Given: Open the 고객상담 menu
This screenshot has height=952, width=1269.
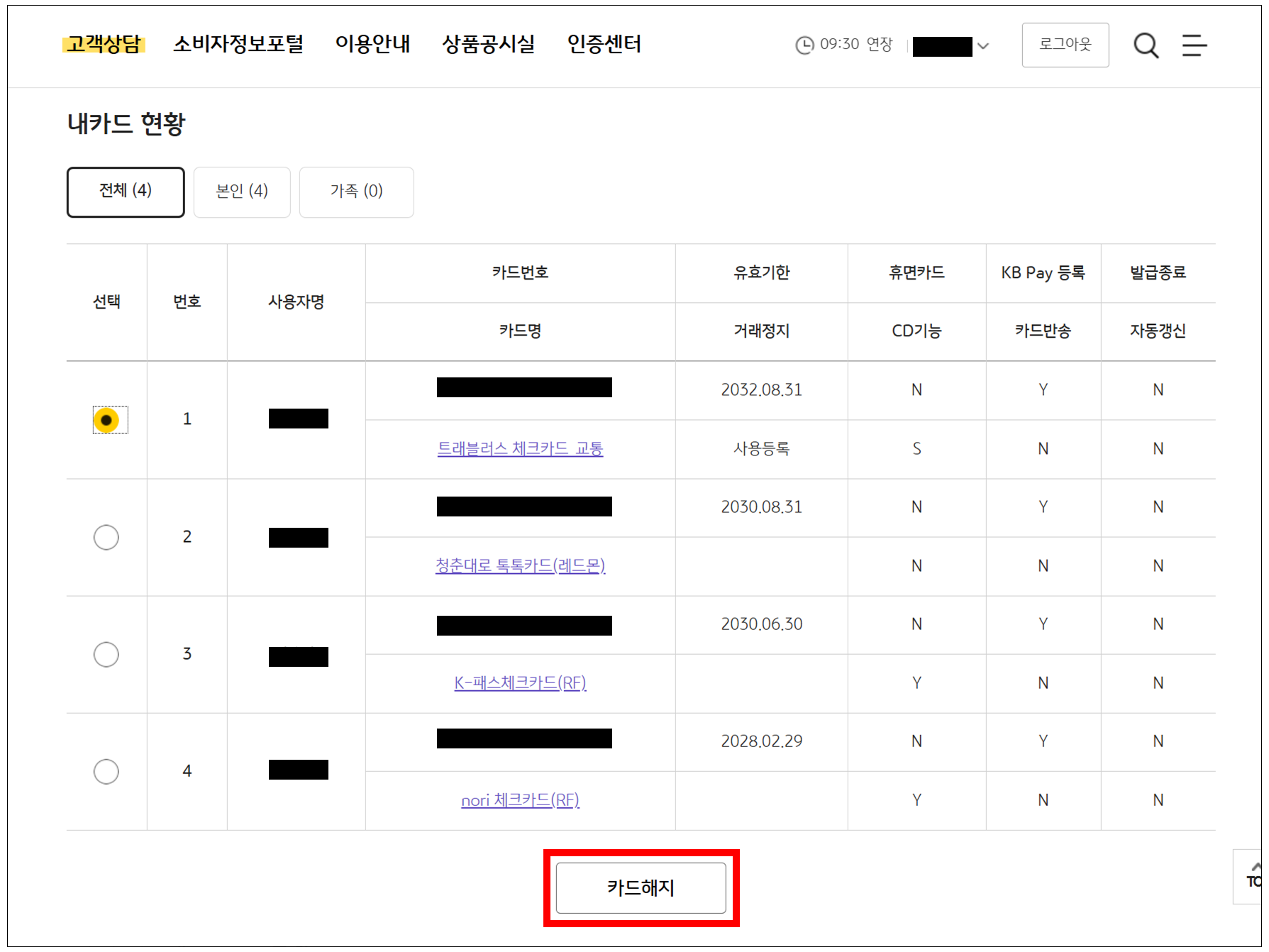Looking at the screenshot, I should pos(104,44).
